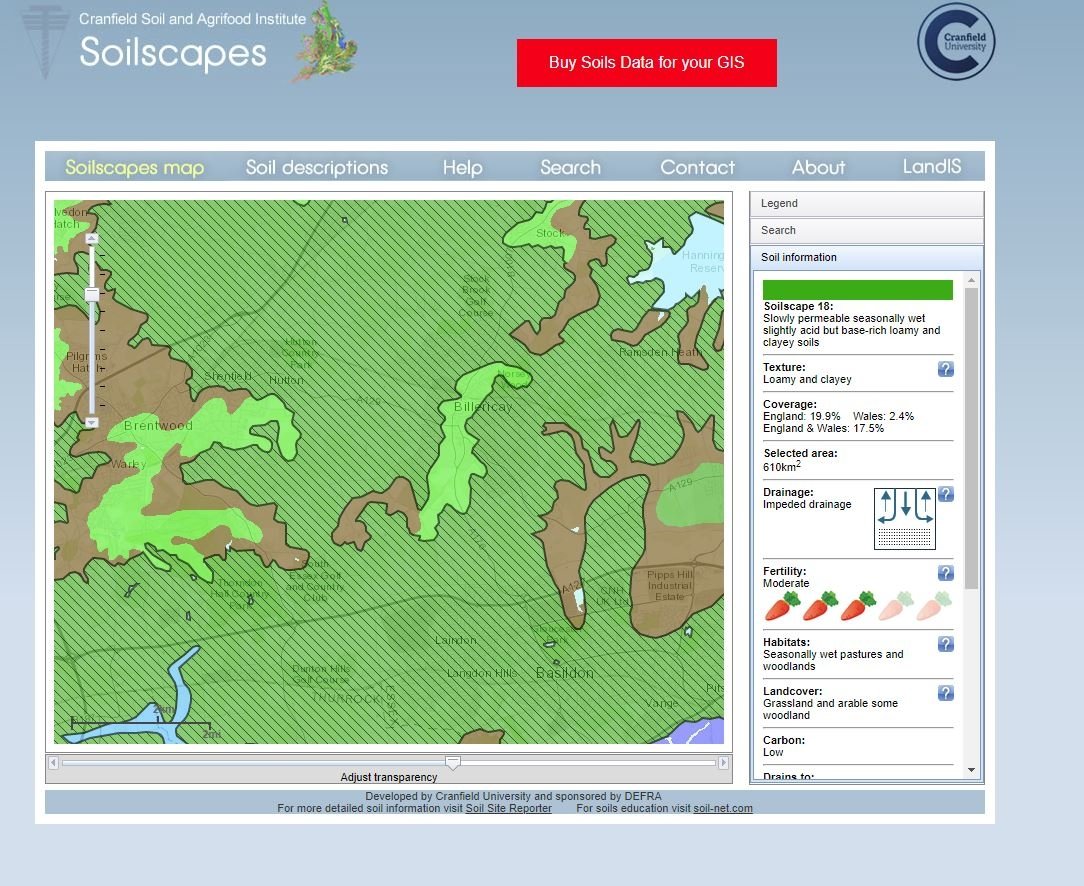The width and height of the screenshot is (1084, 886).
Task: Click the Brentwood label on the map
Action: (x=158, y=426)
